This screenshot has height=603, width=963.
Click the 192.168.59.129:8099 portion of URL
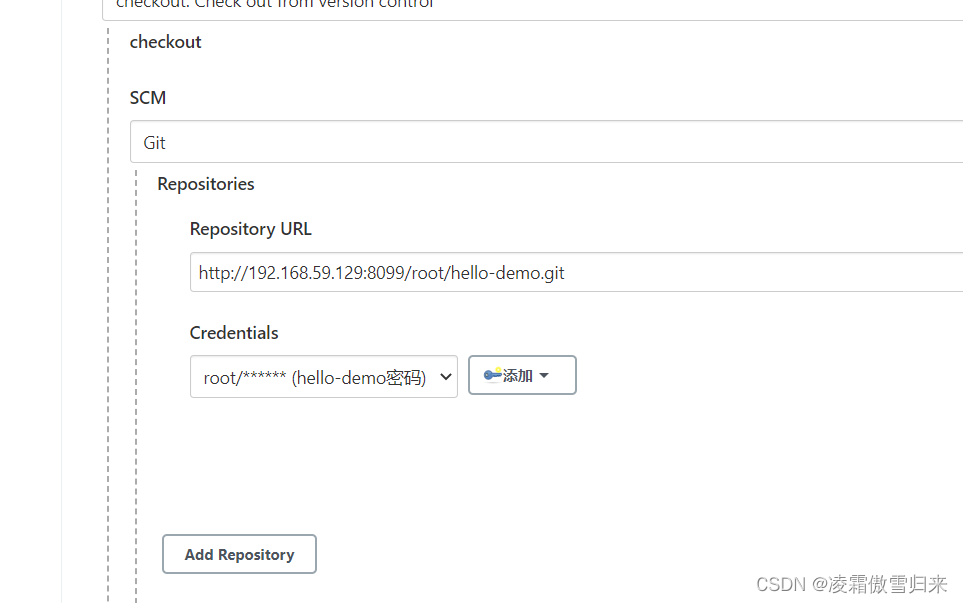(320, 272)
